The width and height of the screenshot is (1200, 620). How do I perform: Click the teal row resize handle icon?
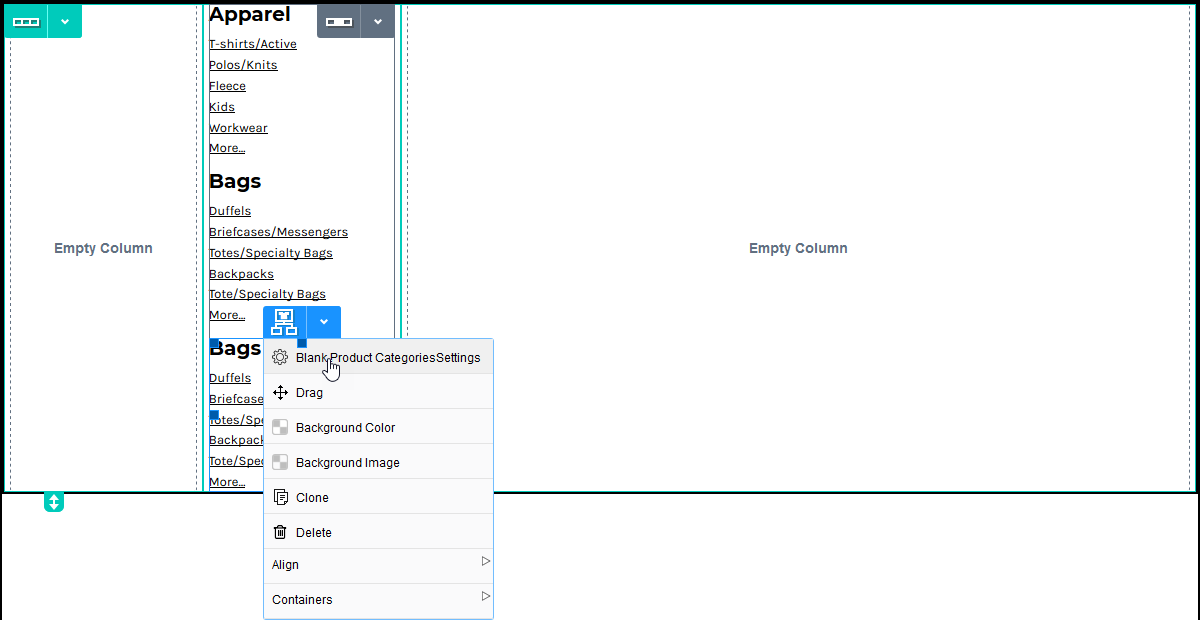point(54,502)
